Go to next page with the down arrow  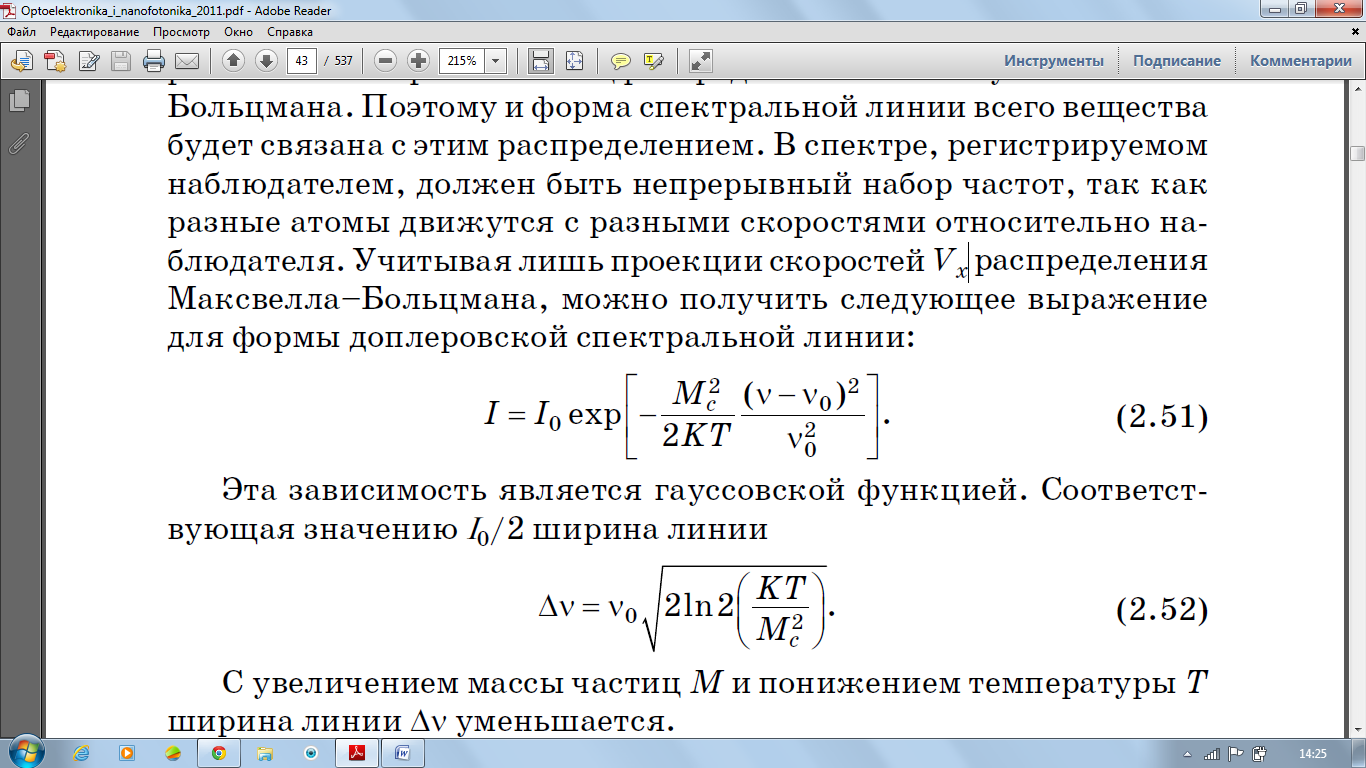(x=266, y=61)
